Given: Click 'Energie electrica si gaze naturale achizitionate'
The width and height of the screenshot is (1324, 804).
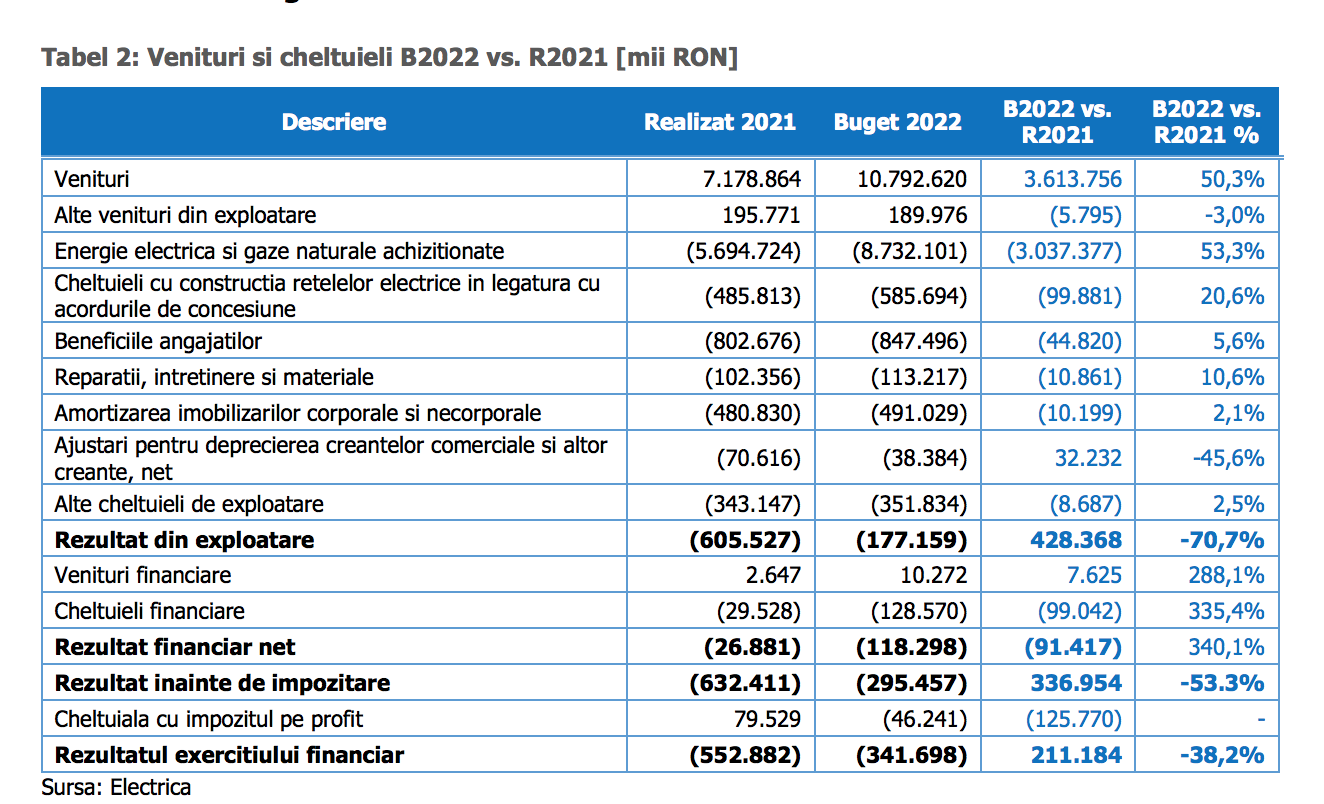Looking at the screenshot, I should [279, 252].
